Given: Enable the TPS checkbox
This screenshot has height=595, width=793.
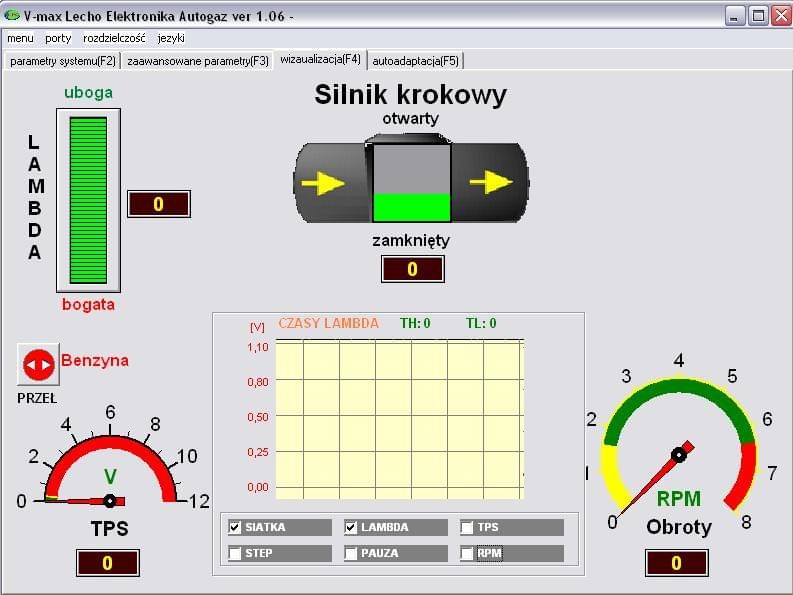Looking at the screenshot, I should click(467, 527).
